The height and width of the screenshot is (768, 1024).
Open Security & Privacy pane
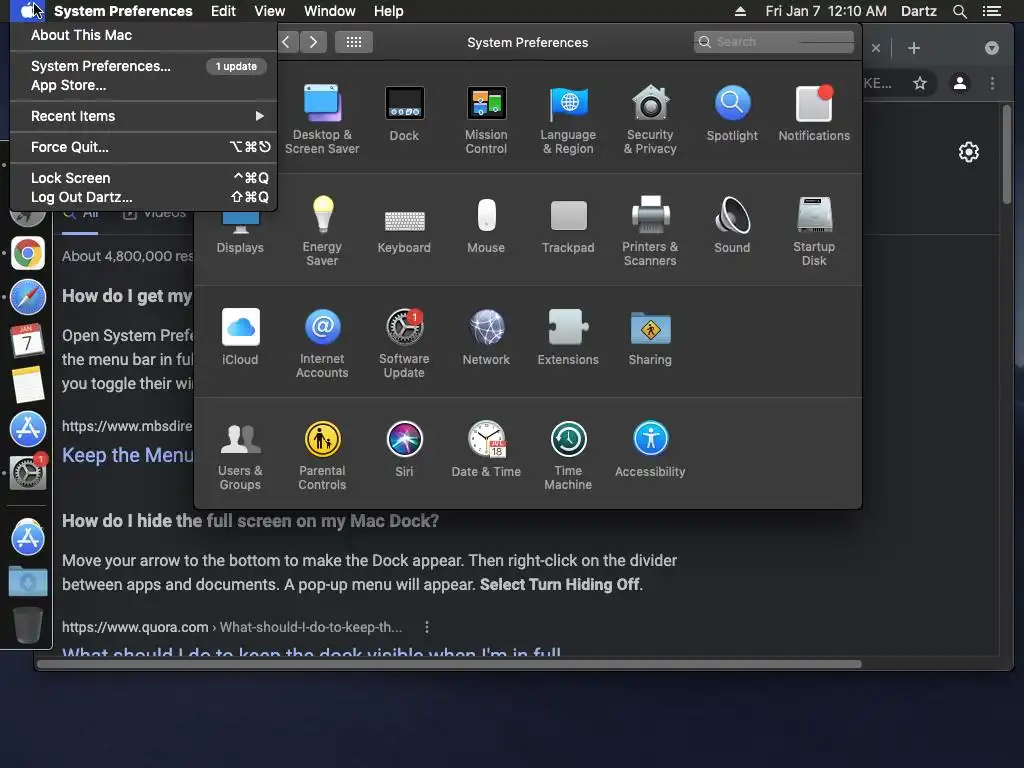pyautogui.click(x=650, y=119)
